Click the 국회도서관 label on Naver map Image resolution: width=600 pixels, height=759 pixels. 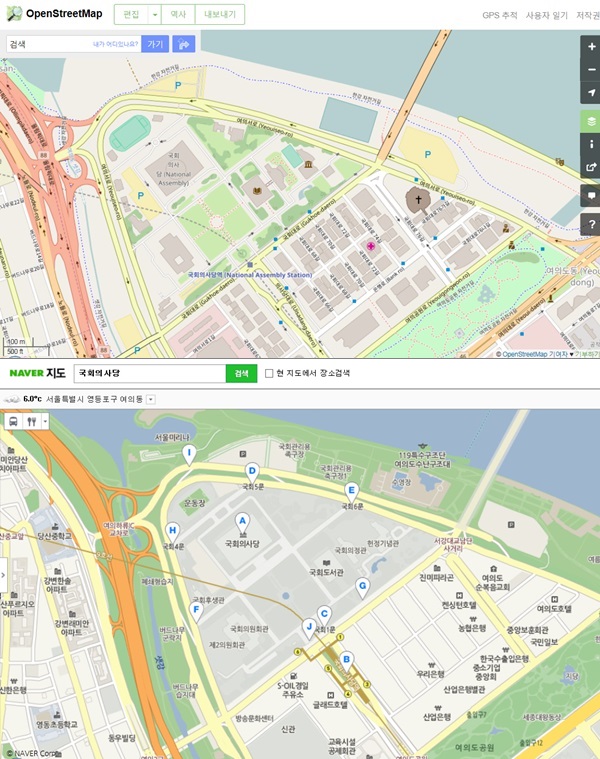[326, 572]
